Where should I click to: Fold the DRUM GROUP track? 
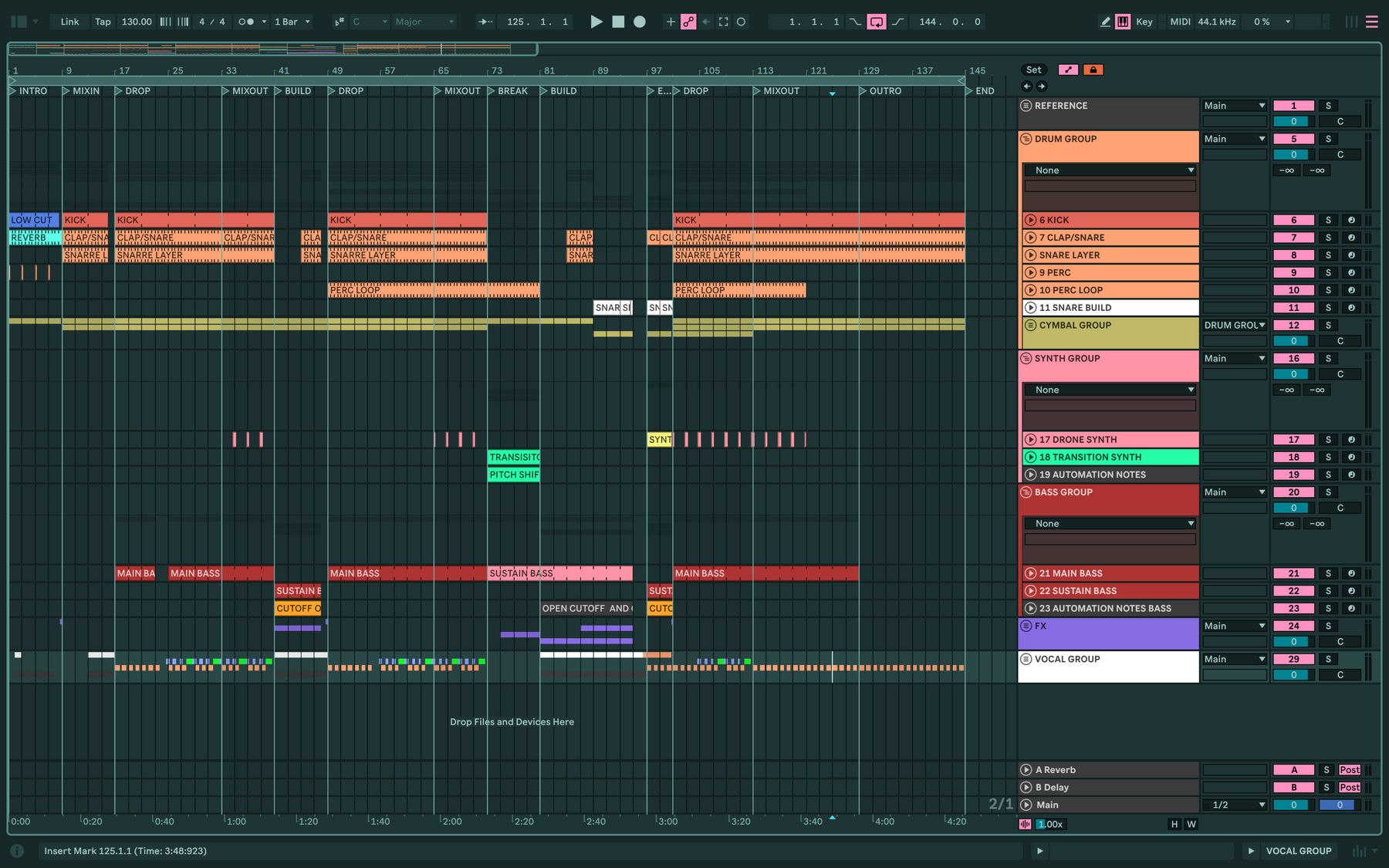[1026, 139]
